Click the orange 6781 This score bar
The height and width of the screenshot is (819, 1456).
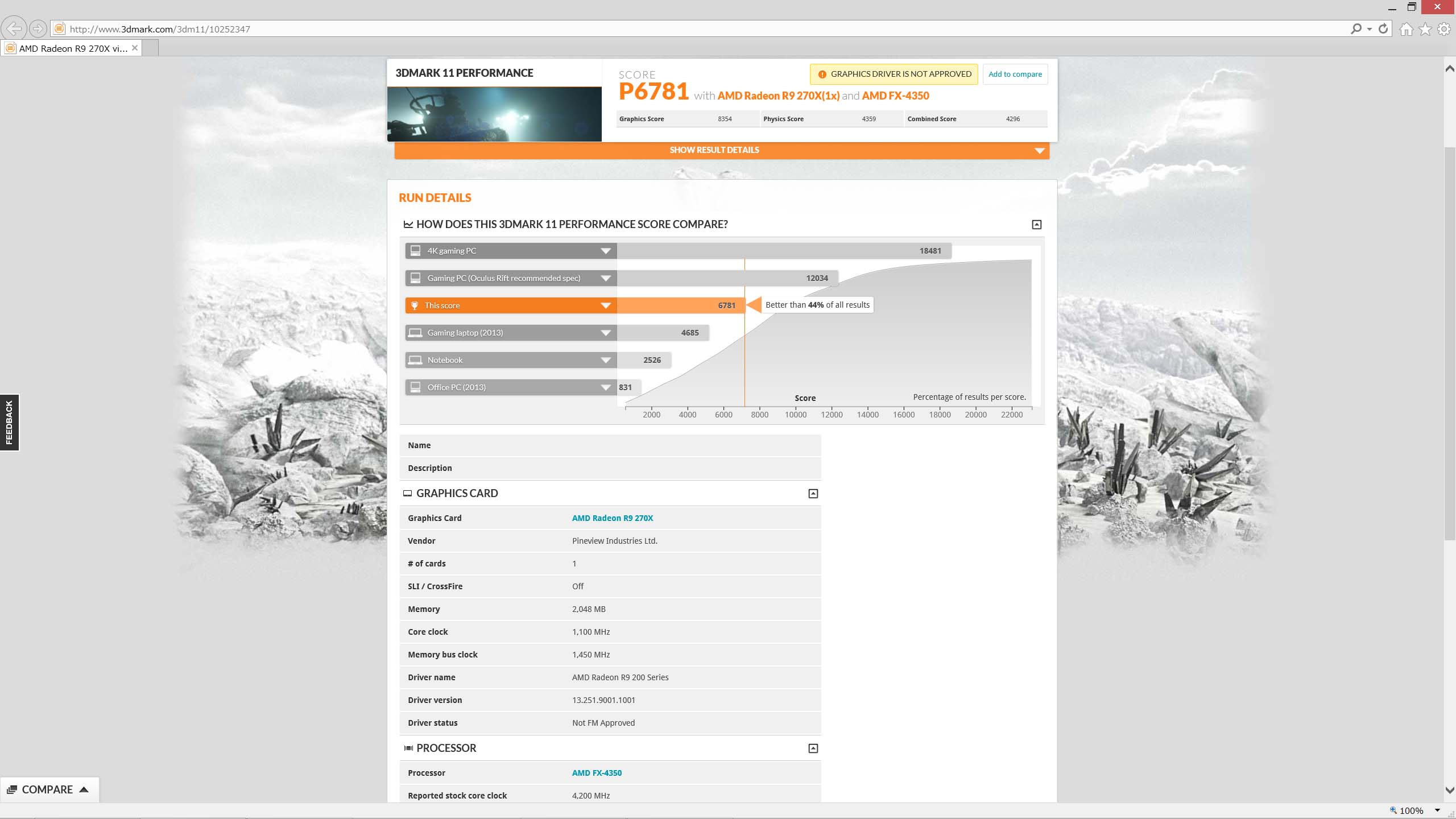click(x=681, y=305)
